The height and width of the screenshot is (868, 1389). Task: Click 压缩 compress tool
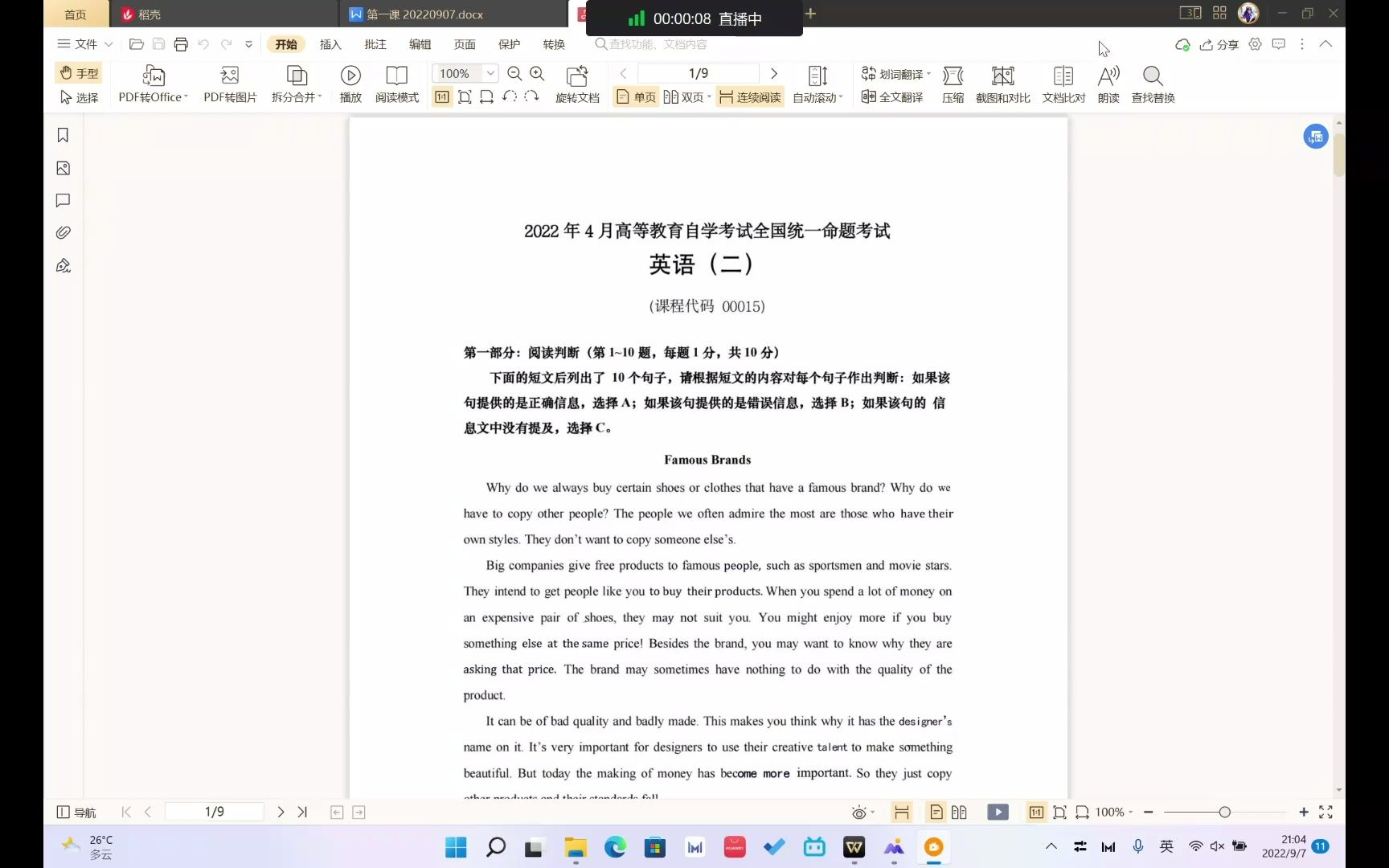(953, 84)
